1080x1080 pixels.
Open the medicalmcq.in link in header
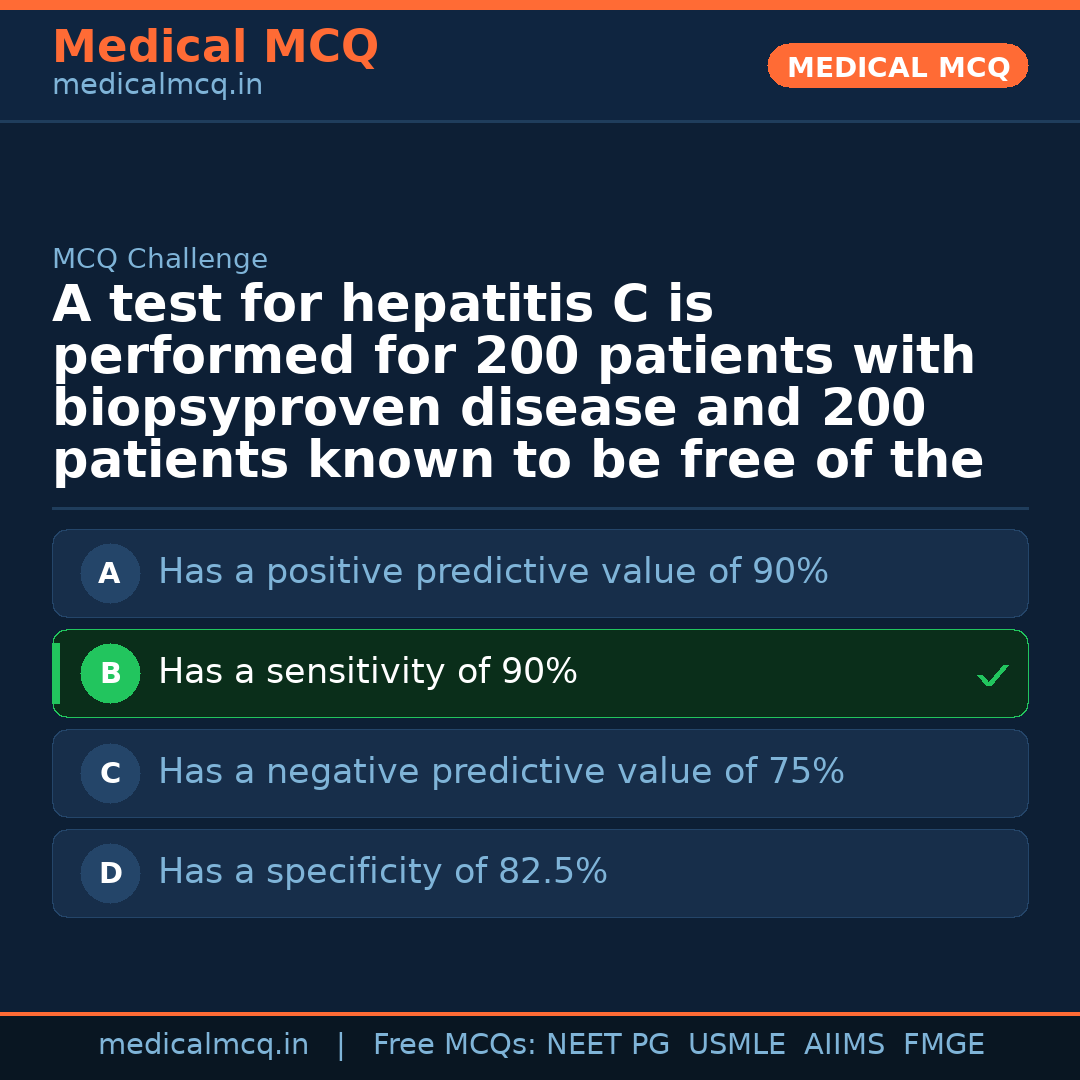[x=157, y=86]
